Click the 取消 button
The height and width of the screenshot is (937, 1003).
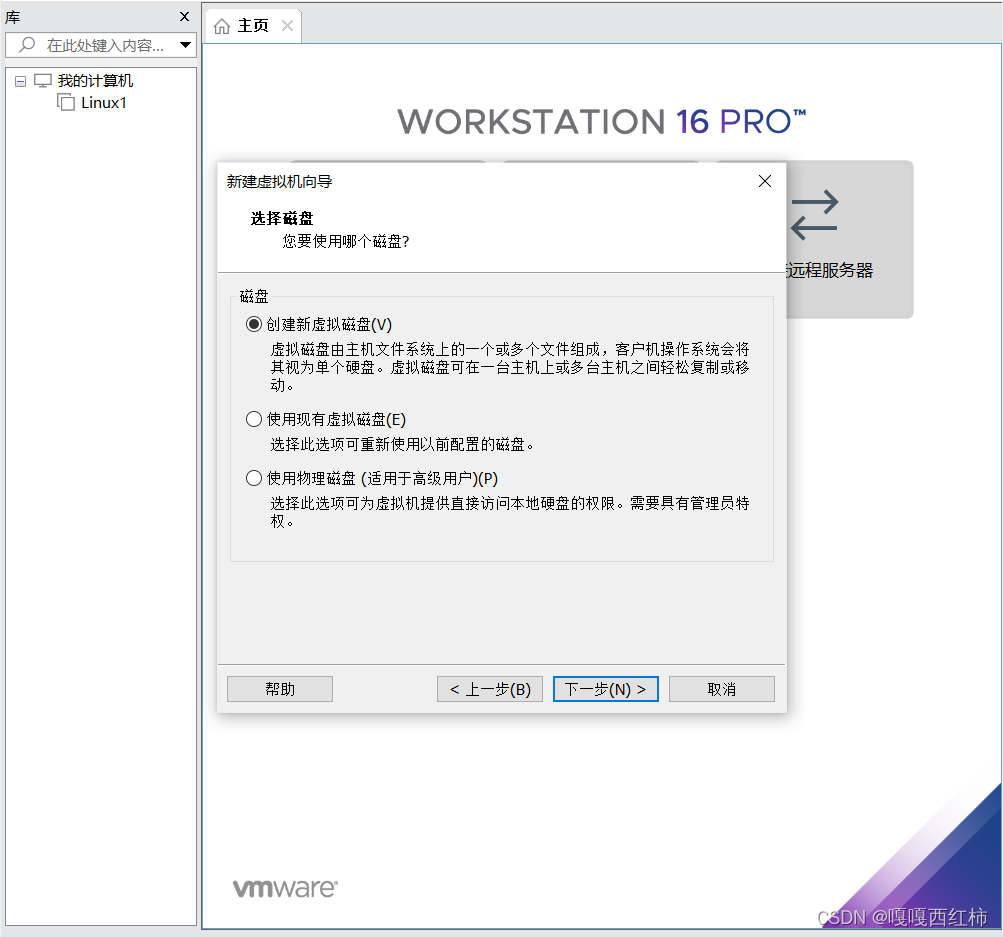[x=722, y=689]
